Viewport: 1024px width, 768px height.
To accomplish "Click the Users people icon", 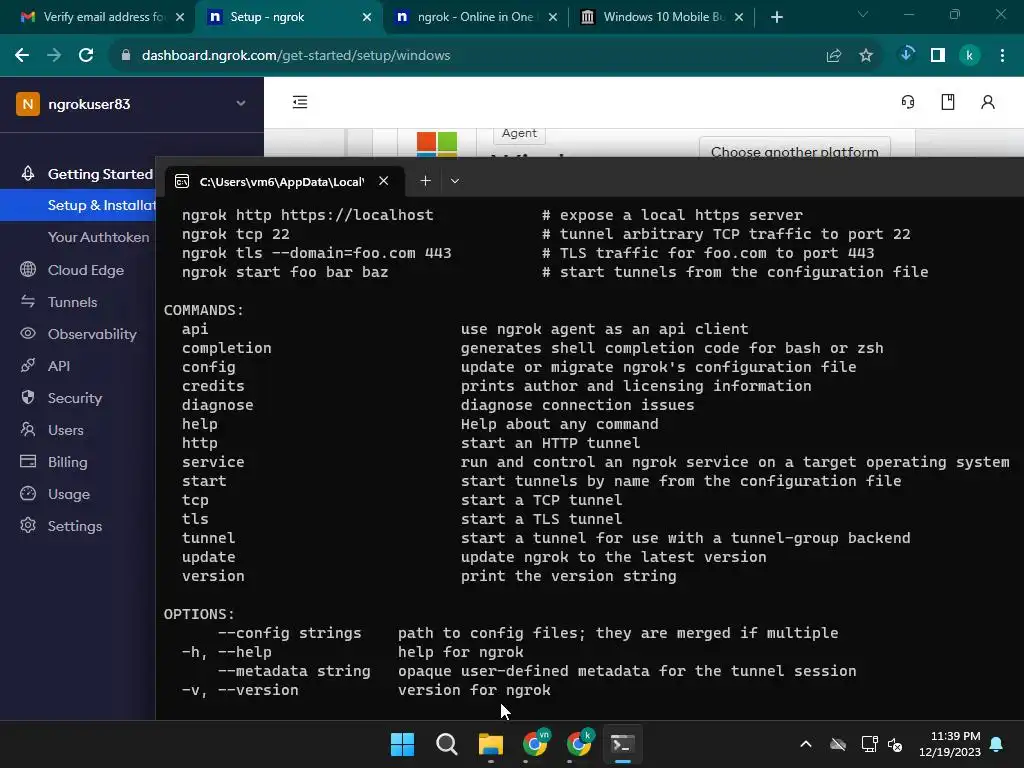I will 28,429.
